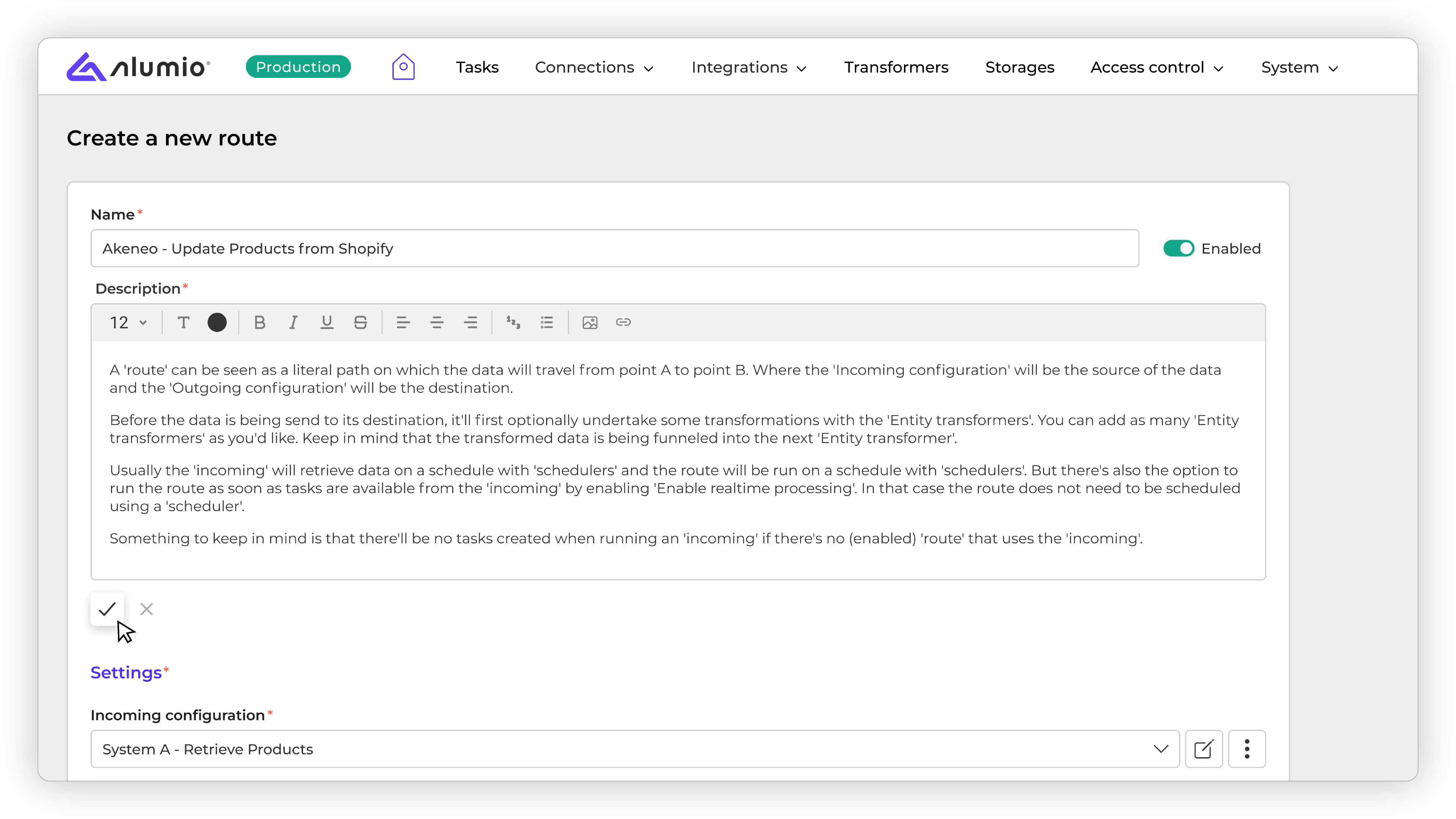This screenshot has height=819, width=1456.
Task: Center-align the description text
Action: point(436,322)
